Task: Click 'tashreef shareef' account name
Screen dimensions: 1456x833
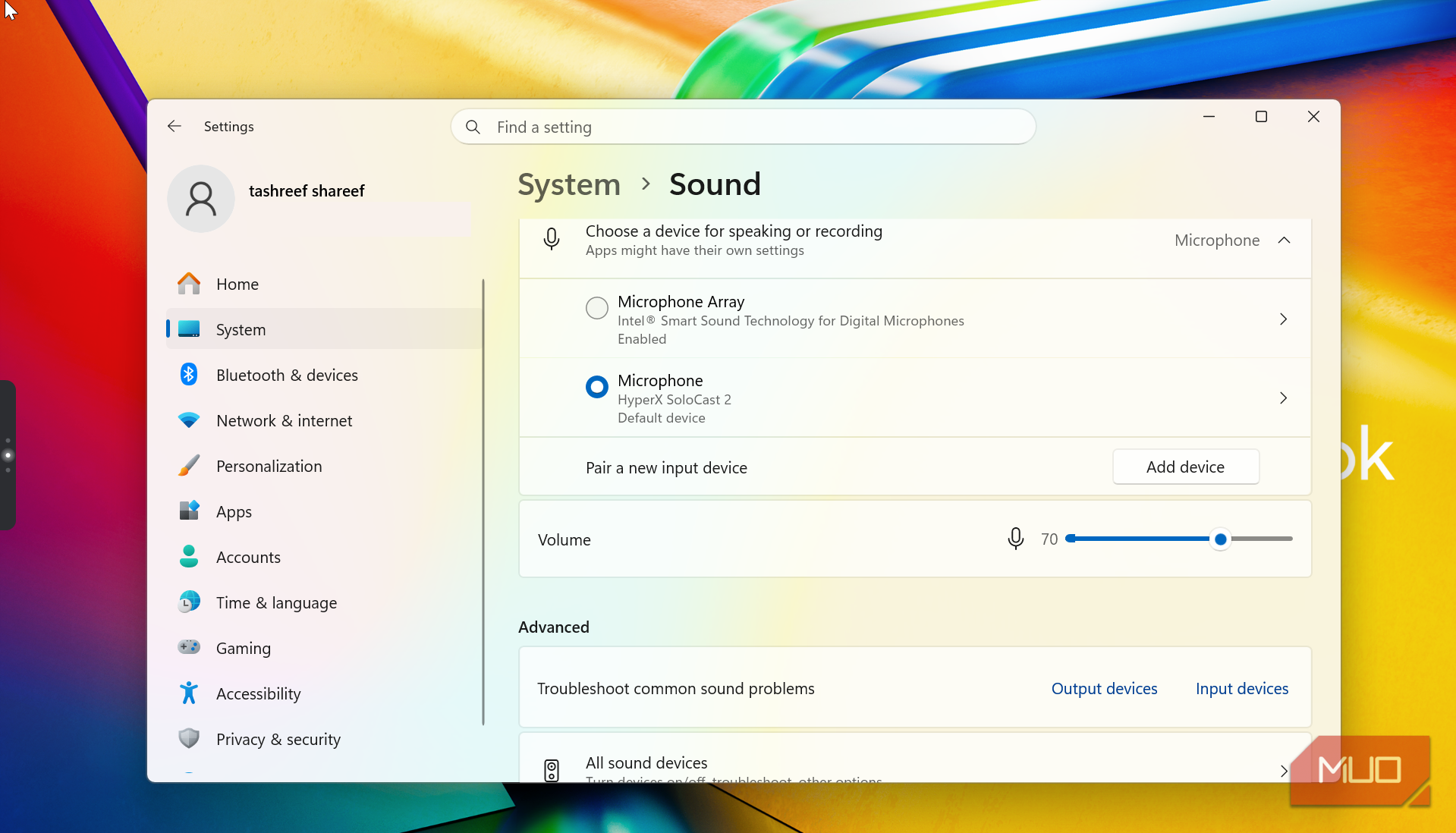Action: pyautogui.click(x=307, y=190)
